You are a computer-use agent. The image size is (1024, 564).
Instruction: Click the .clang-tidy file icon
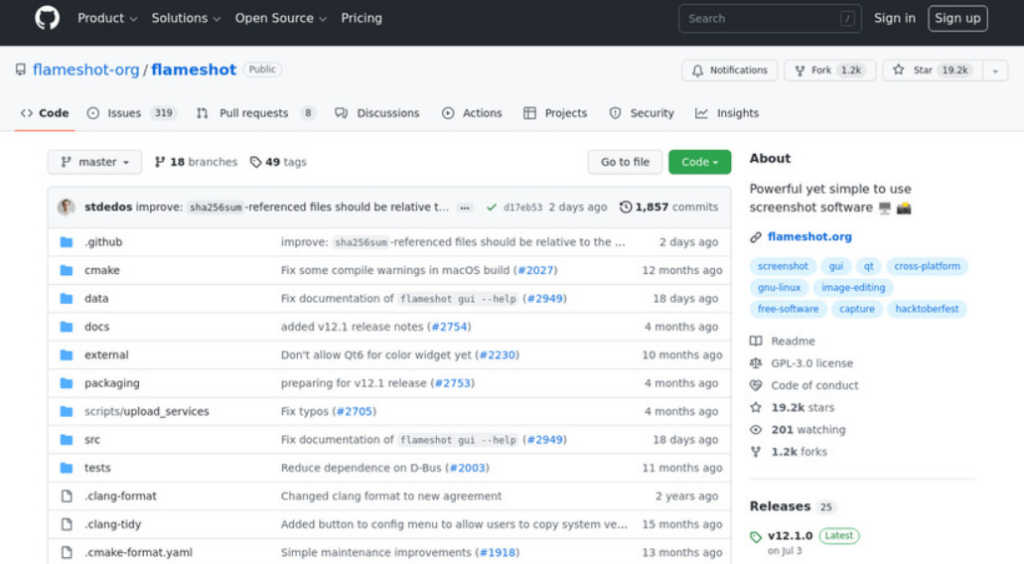click(x=66, y=524)
